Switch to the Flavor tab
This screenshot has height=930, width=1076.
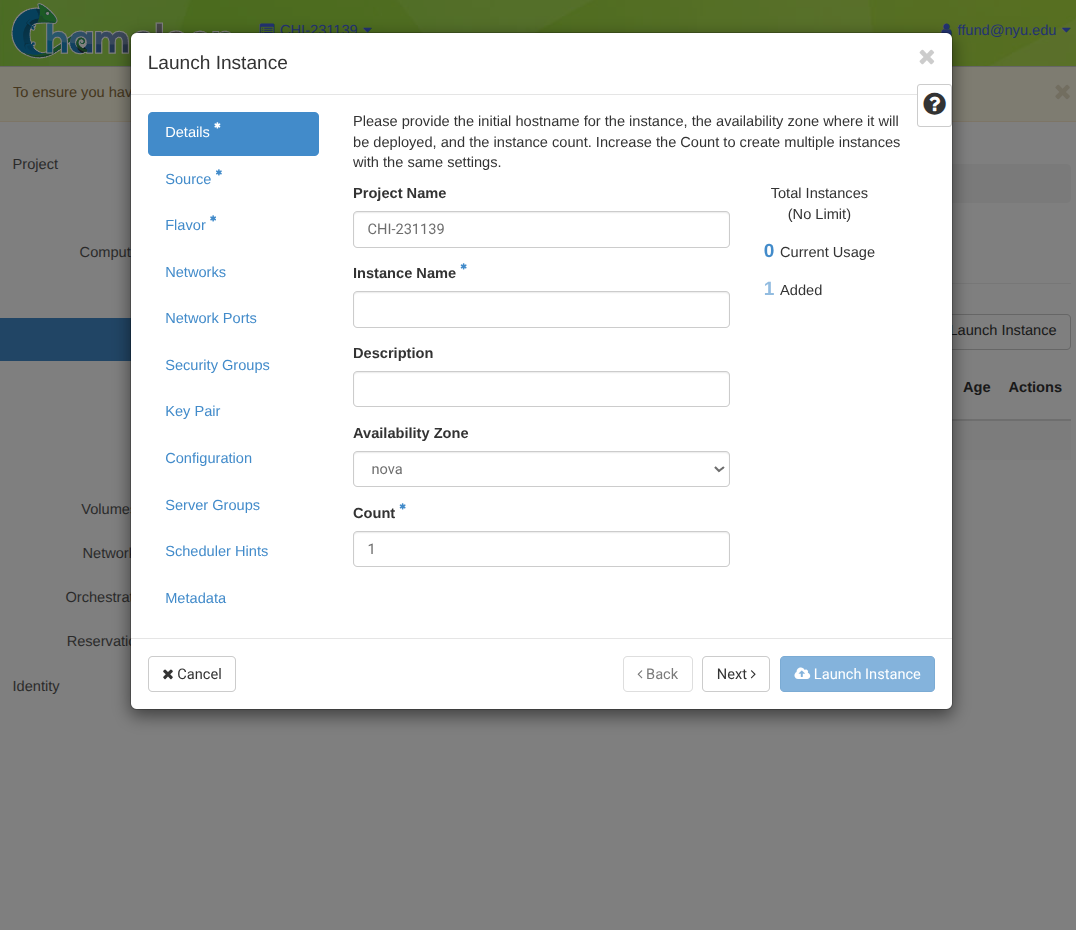[186, 226]
